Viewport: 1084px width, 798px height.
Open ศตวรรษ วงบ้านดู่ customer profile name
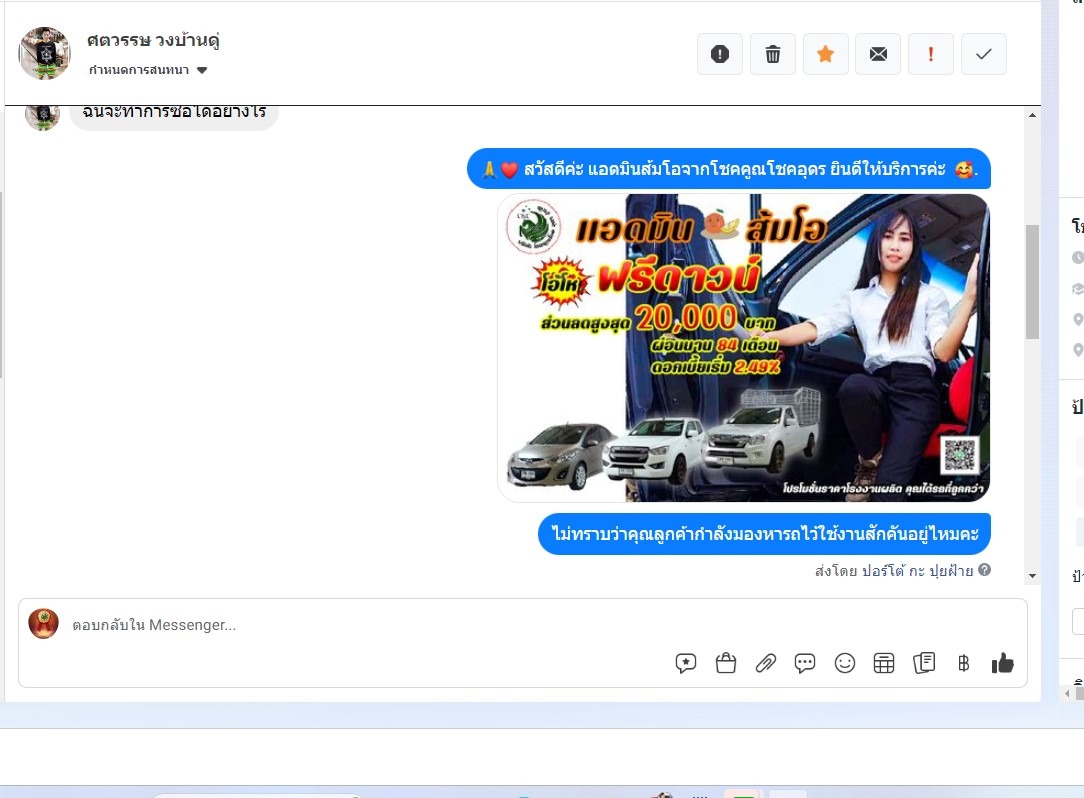153,41
